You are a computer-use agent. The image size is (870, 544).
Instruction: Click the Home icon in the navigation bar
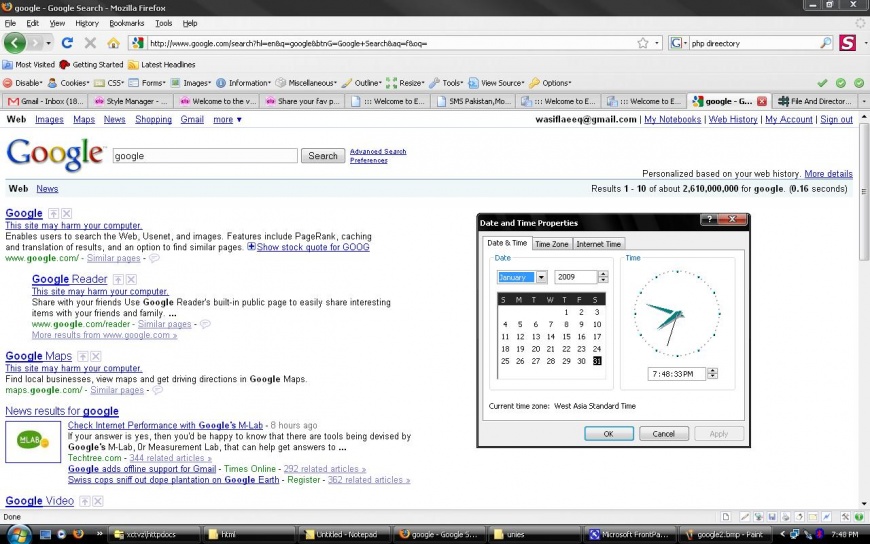[x=113, y=43]
